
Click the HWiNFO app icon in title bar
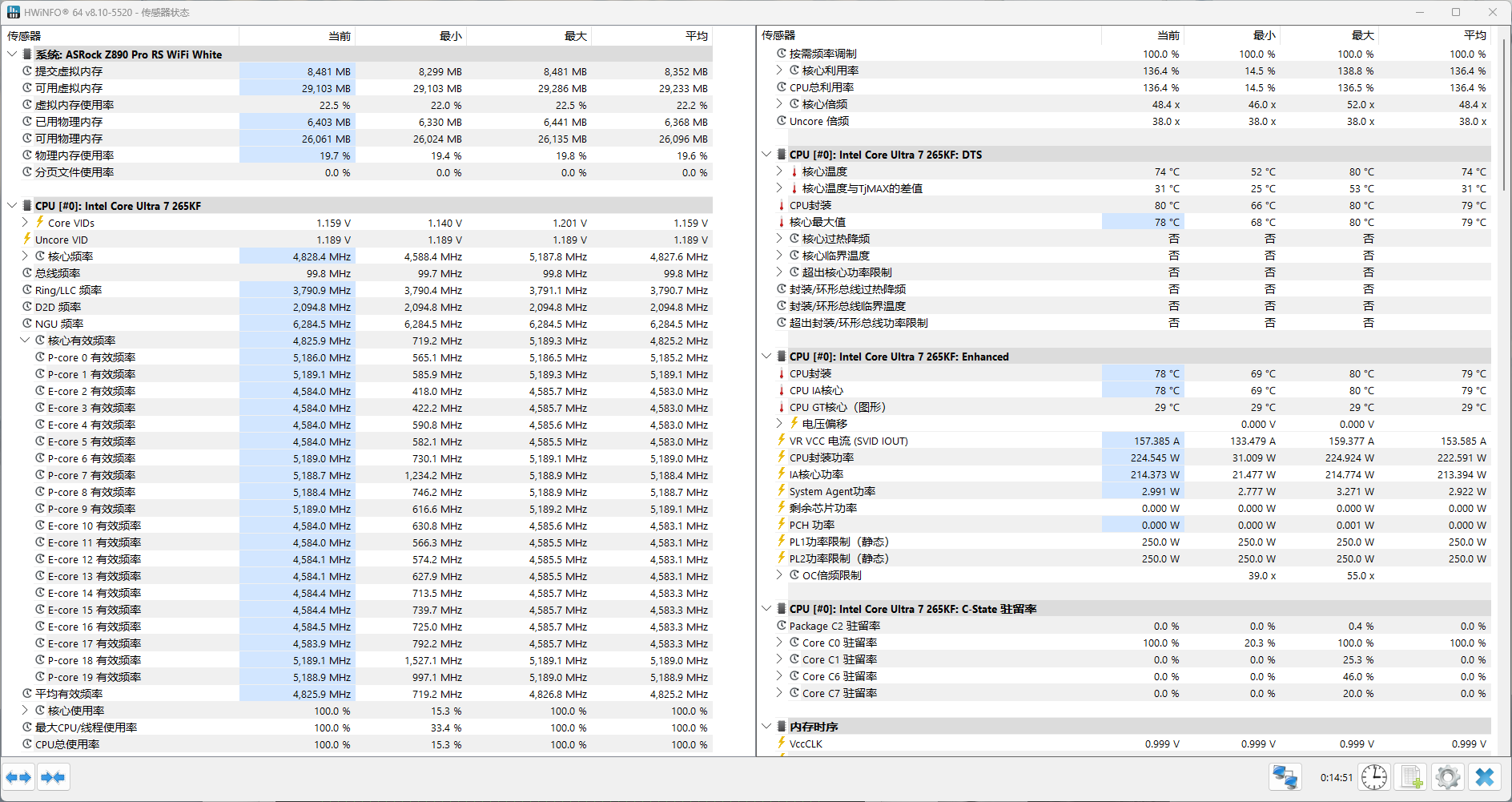coord(14,12)
